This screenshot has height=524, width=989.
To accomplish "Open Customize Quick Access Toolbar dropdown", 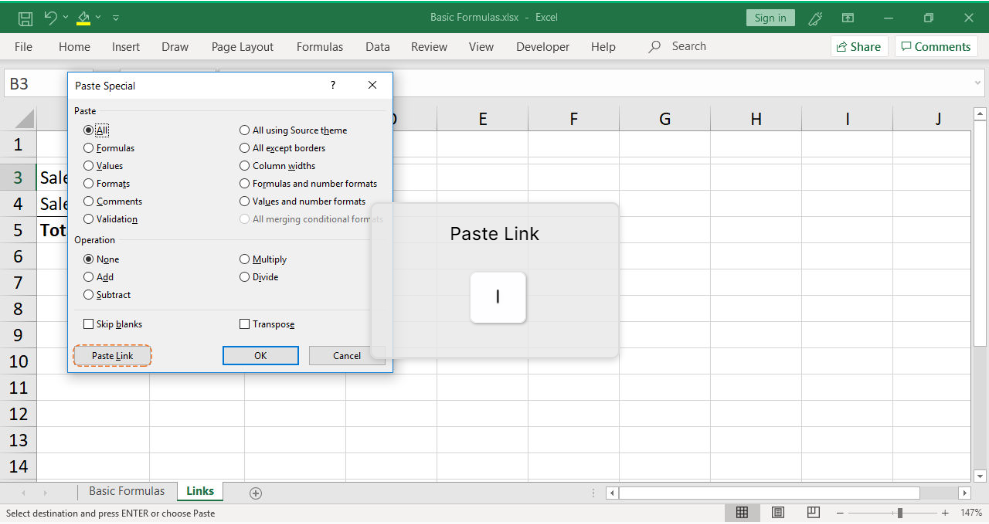I will pos(115,18).
